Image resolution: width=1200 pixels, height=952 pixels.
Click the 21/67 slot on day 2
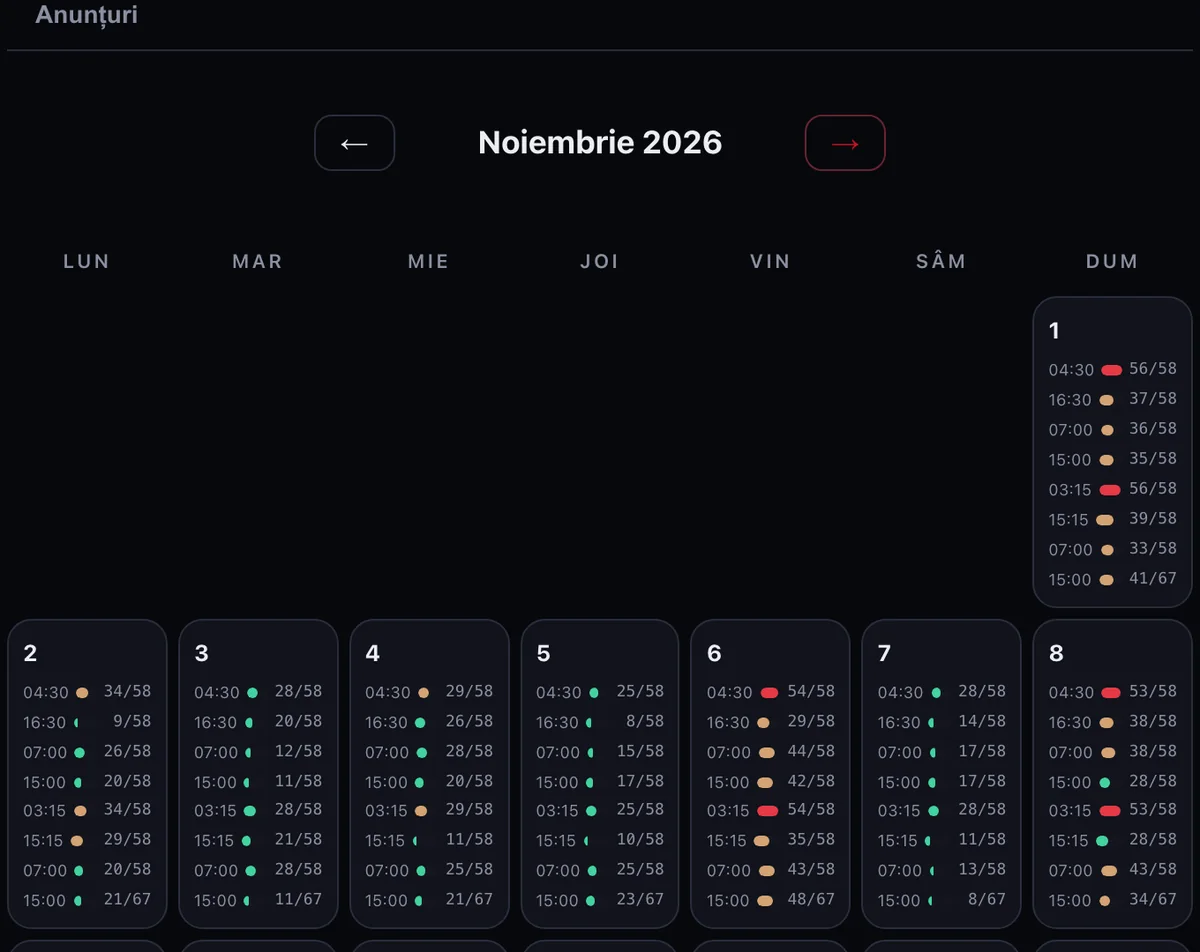point(87,900)
